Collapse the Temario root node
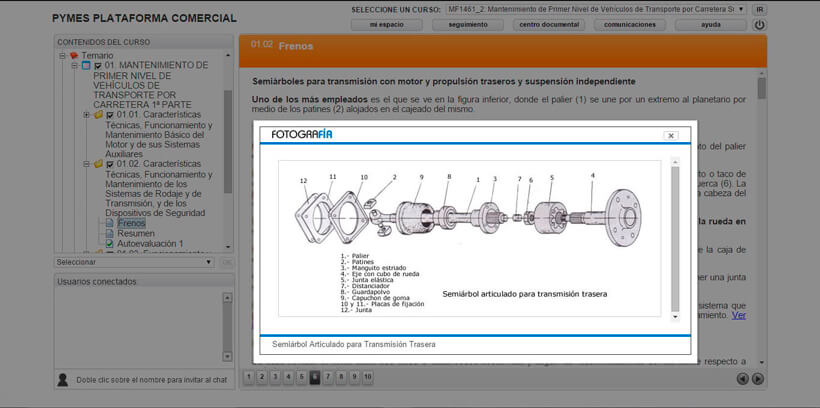 click(62, 55)
